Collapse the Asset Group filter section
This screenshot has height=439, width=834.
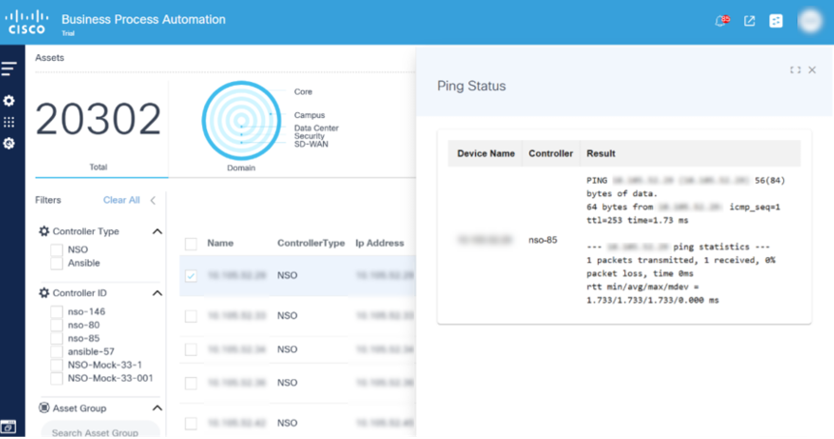157,408
